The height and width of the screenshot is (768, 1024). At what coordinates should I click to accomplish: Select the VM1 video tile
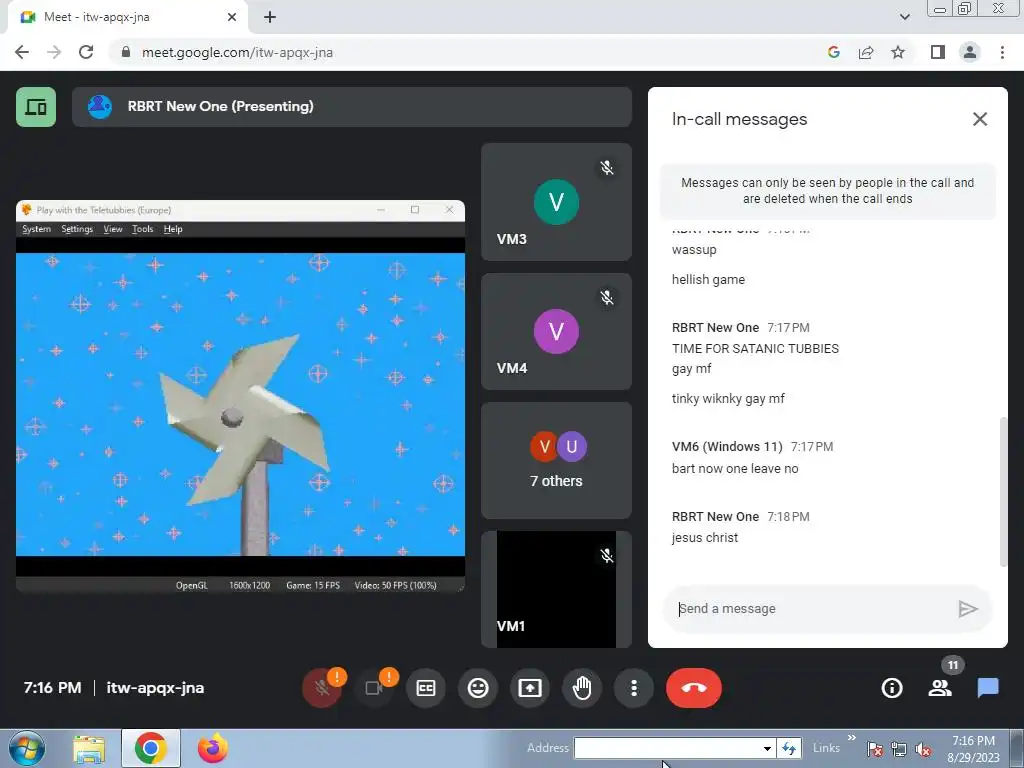(556, 590)
